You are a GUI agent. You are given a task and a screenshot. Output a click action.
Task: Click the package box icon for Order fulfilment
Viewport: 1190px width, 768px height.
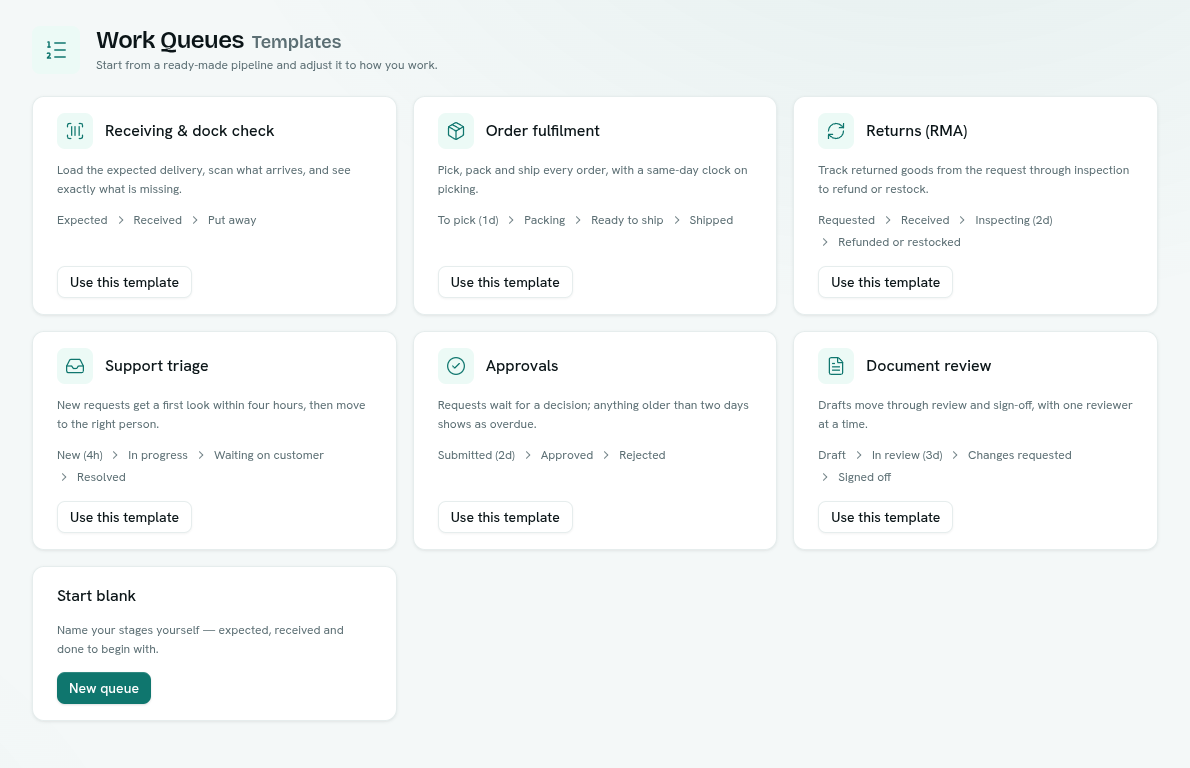pyautogui.click(x=456, y=131)
